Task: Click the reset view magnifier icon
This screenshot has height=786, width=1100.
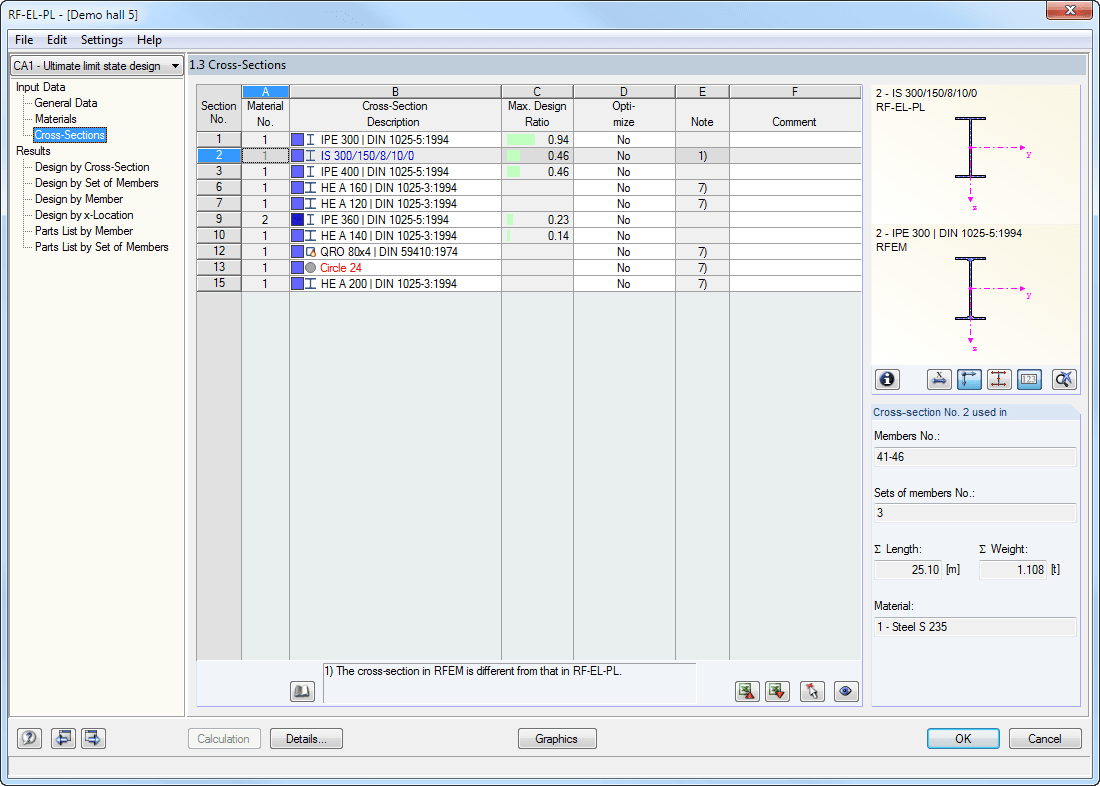Action: 1064,380
